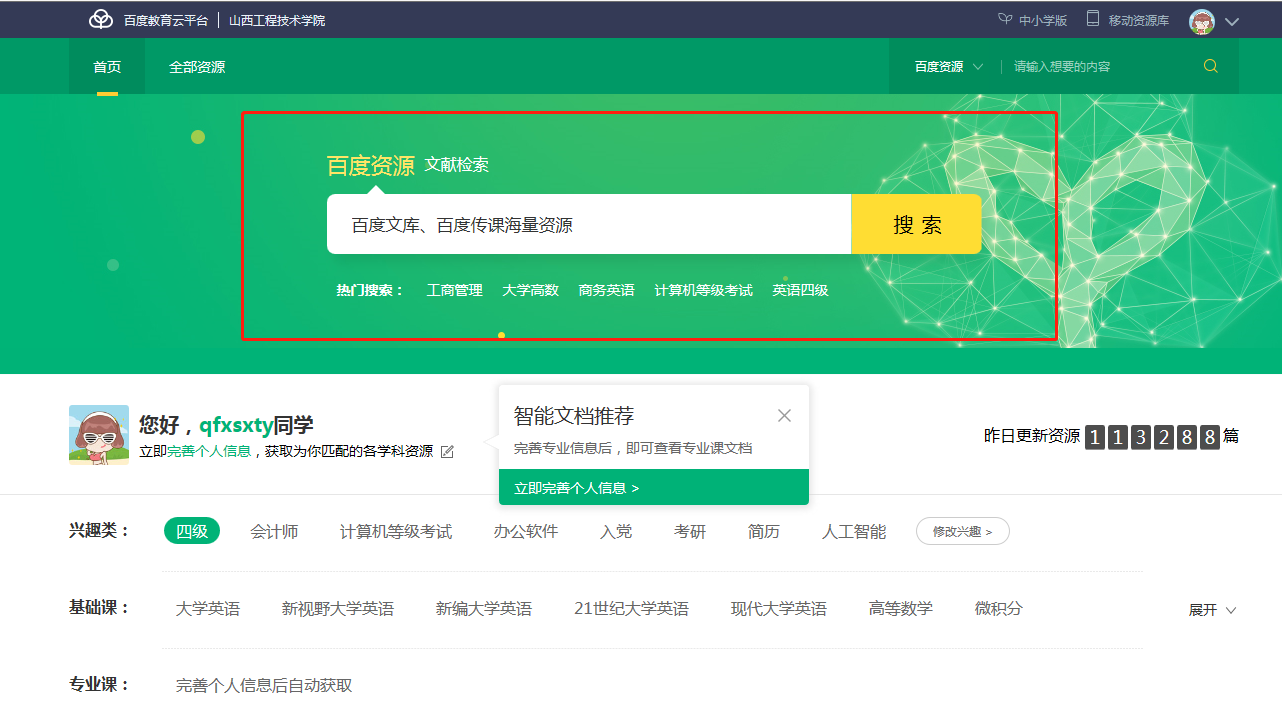Select the 入党 interest tag
This screenshot has width=1282, height=725.
(x=616, y=531)
